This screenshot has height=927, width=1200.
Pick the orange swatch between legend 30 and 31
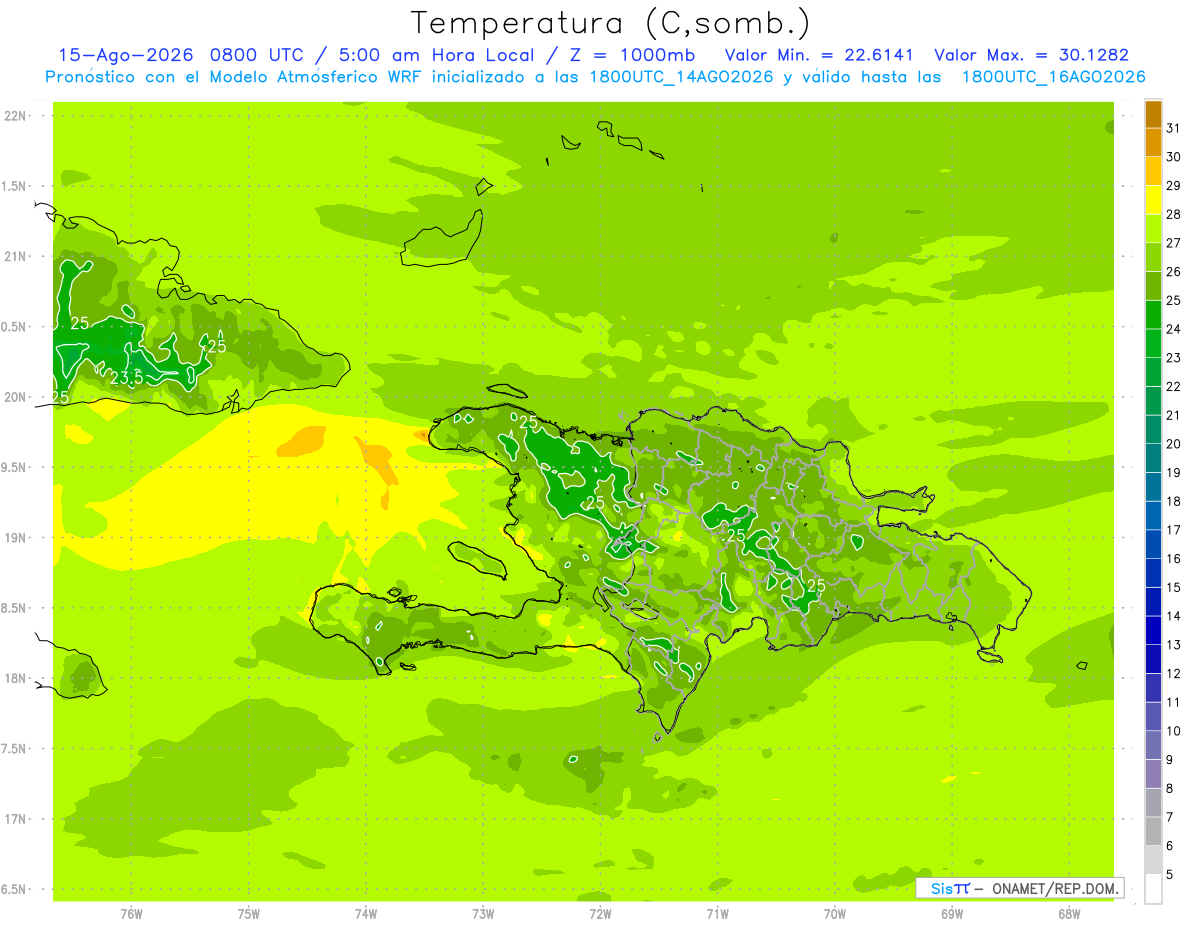[x=1153, y=142]
